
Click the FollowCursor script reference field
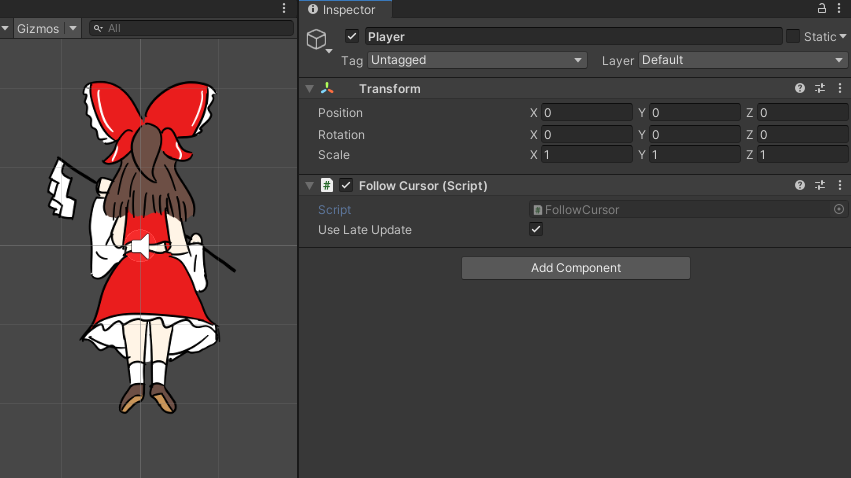pyautogui.click(x=688, y=209)
